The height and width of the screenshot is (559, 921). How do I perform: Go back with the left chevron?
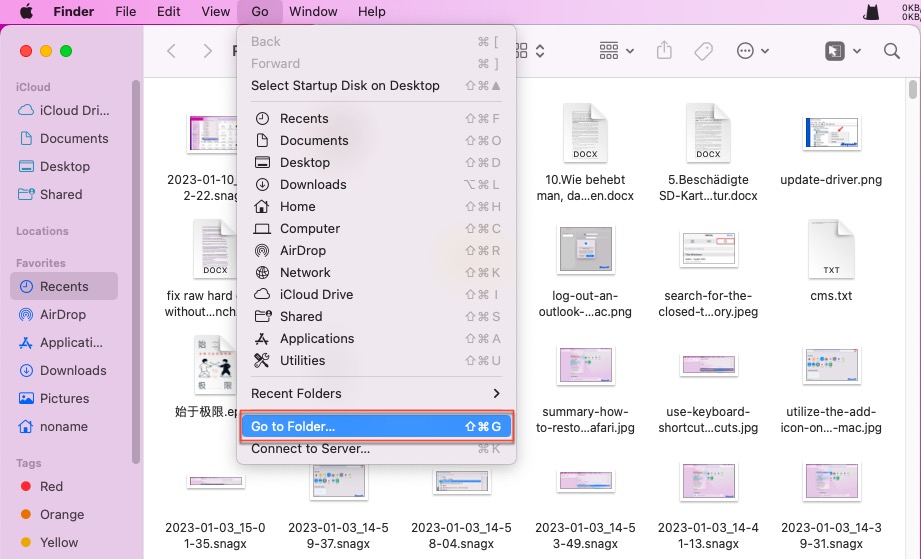(172, 51)
